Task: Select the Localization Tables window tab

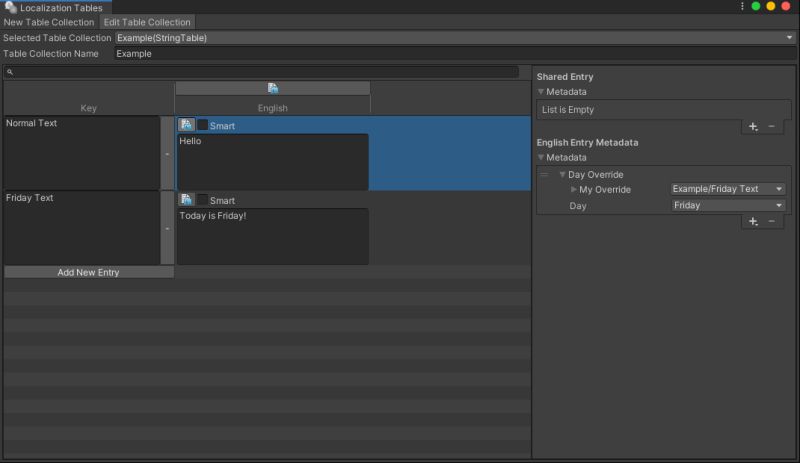Action: coord(56,8)
